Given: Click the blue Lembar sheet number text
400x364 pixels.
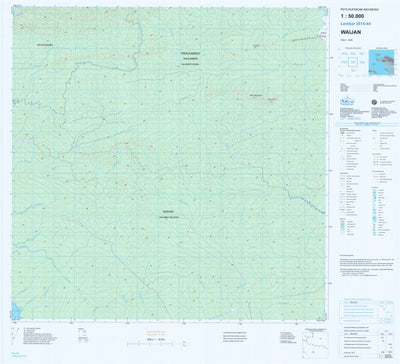Looking at the screenshot, I should (x=356, y=24).
